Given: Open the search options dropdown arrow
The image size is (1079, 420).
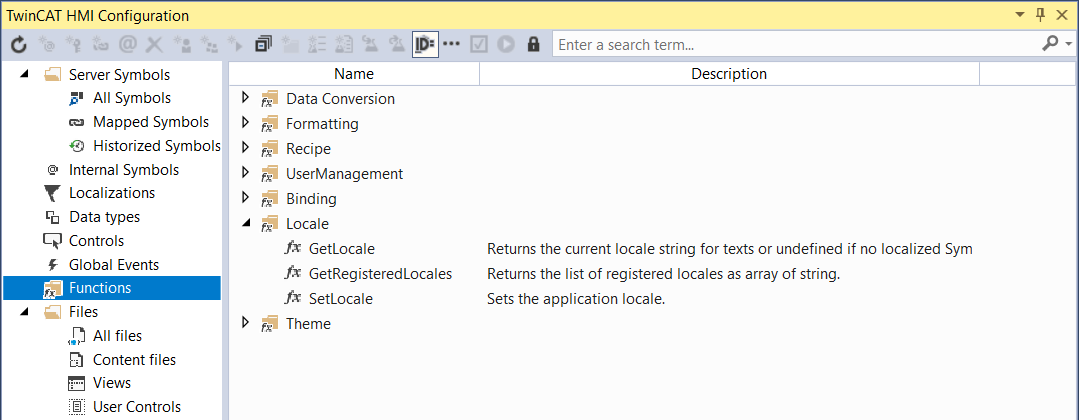Looking at the screenshot, I should coord(1068,44).
